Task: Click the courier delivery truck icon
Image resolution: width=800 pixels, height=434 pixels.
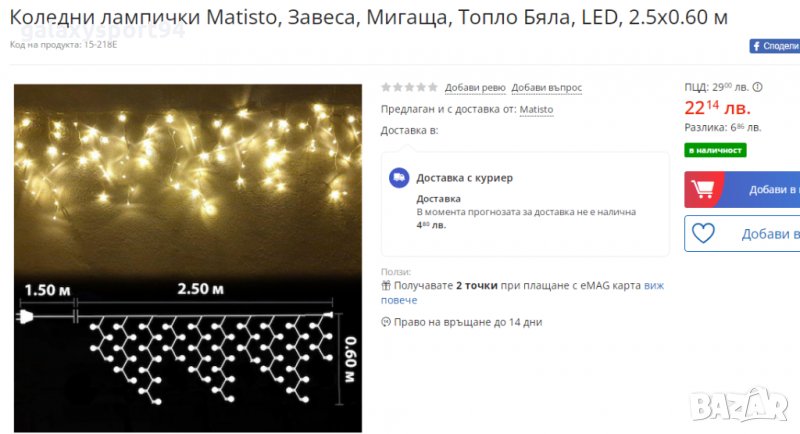Action: tap(399, 178)
